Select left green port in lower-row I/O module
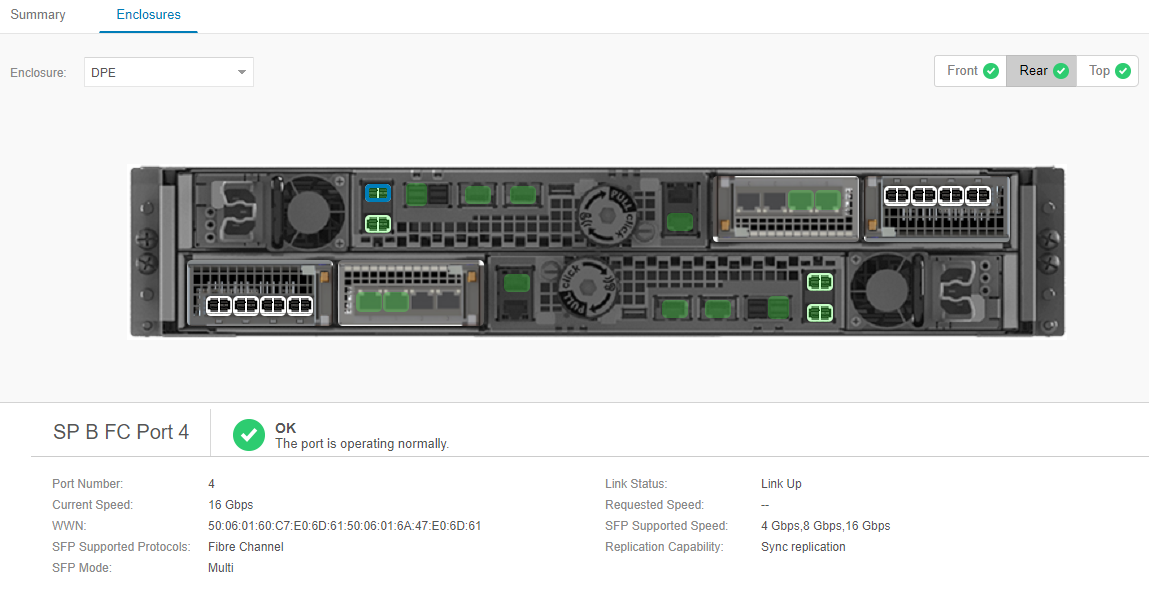 [369, 300]
